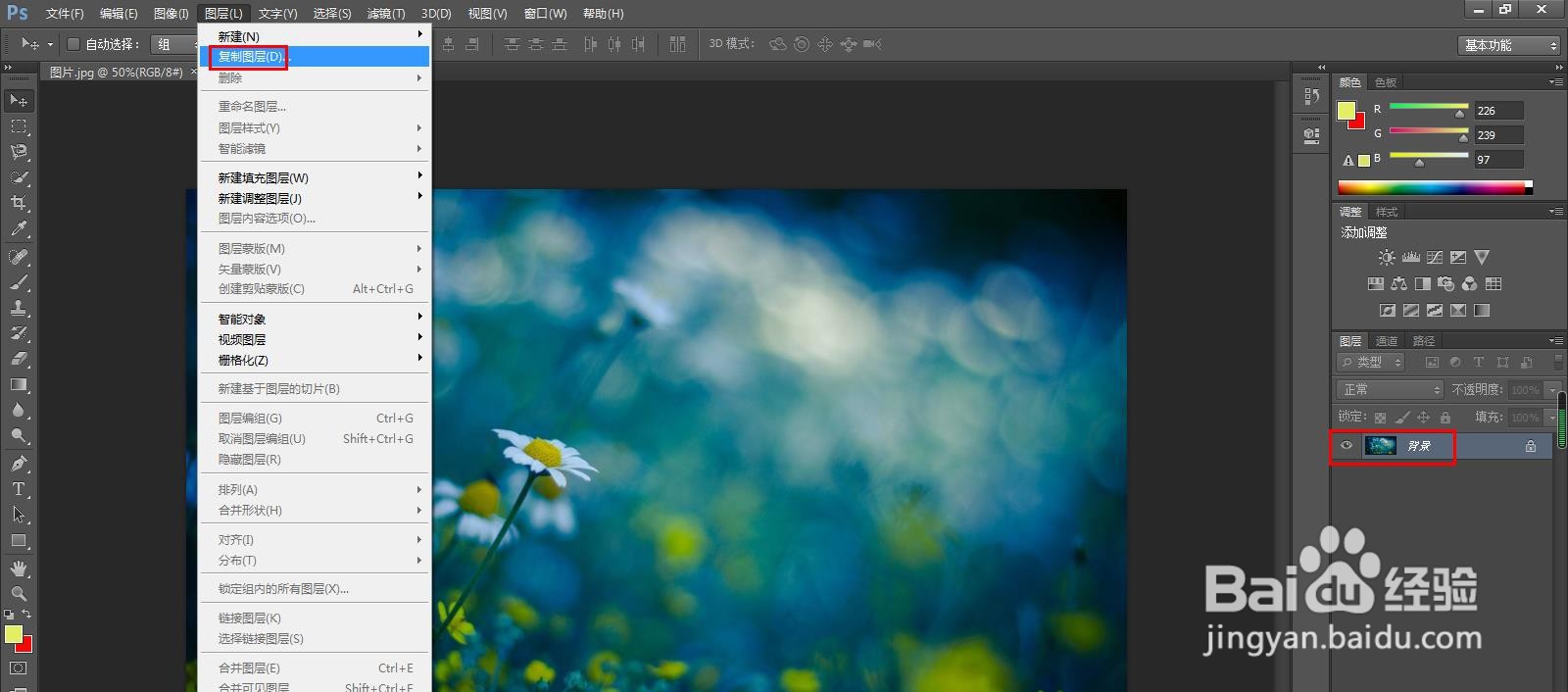Viewport: 1568px width, 692px height.
Task: Open the Layers panel flyout menu
Action: pyautogui.click(x=1555, y=341)
